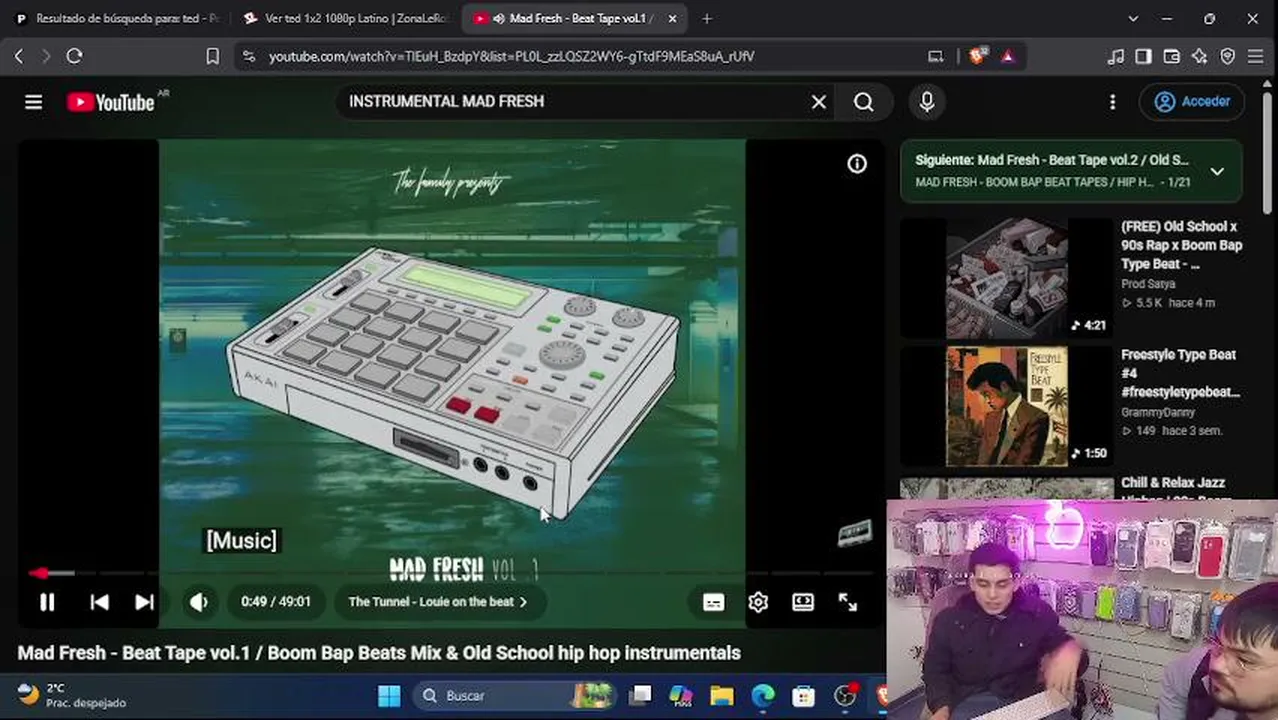Open the player settings gear

coord(758,602)
